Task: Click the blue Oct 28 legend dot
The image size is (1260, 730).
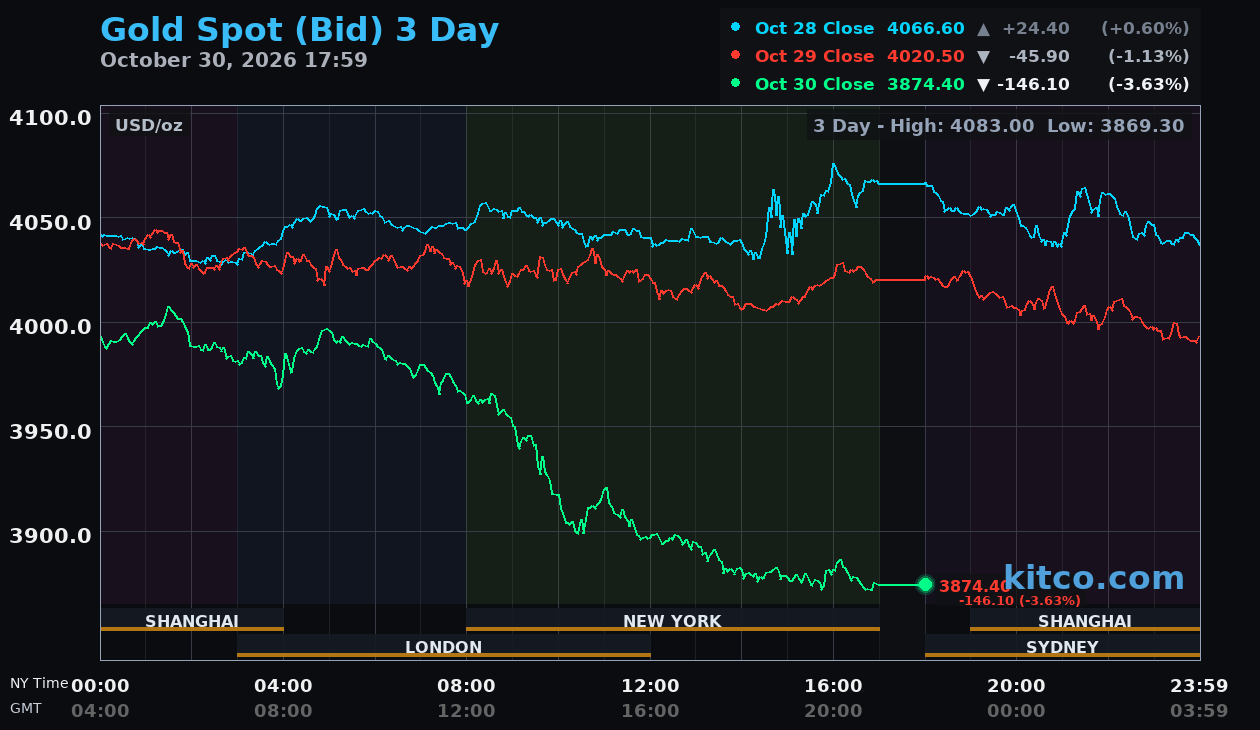Action: coord(736,27)
